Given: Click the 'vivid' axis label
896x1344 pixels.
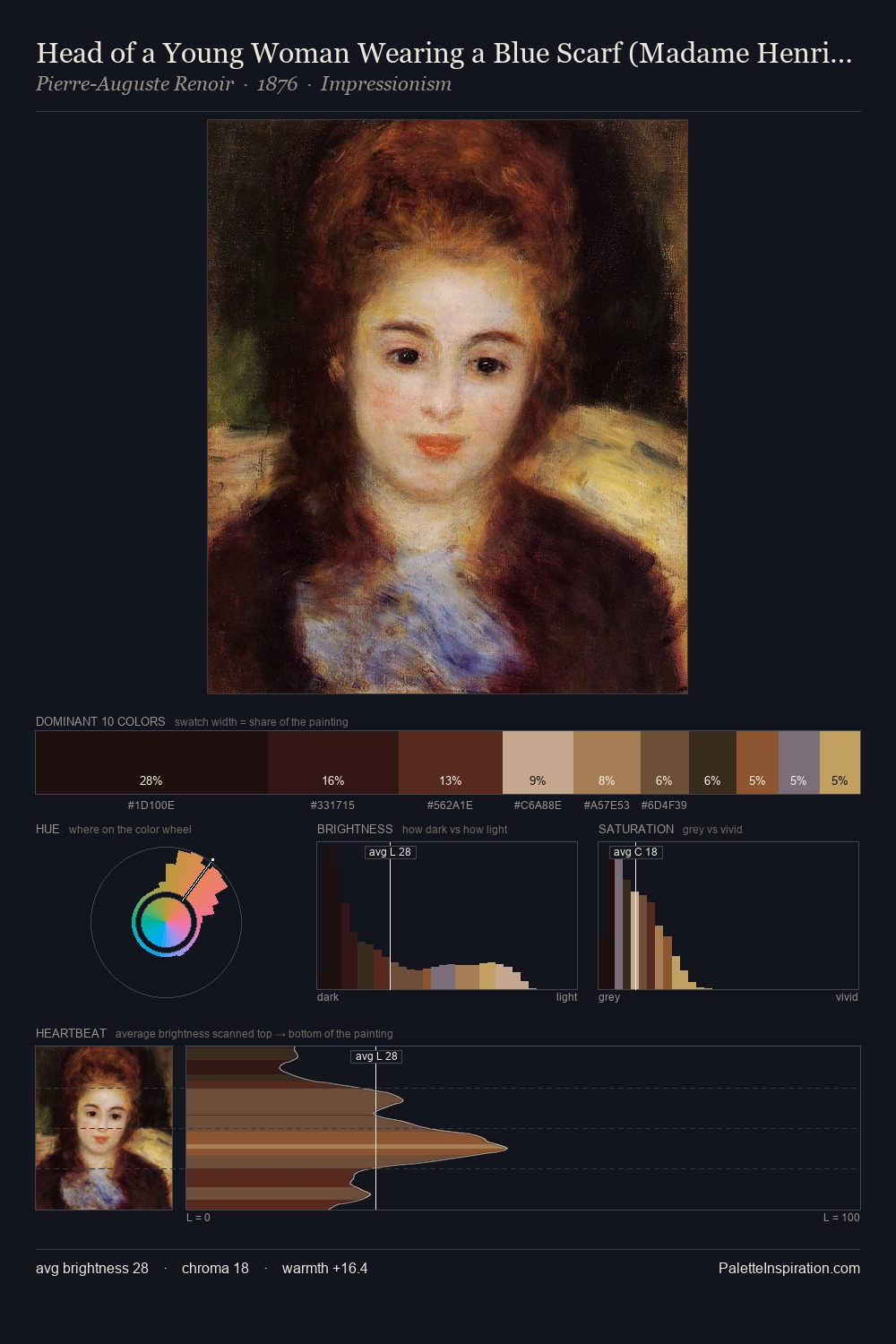Looking at the screenshot, I should tap(847, 997).
